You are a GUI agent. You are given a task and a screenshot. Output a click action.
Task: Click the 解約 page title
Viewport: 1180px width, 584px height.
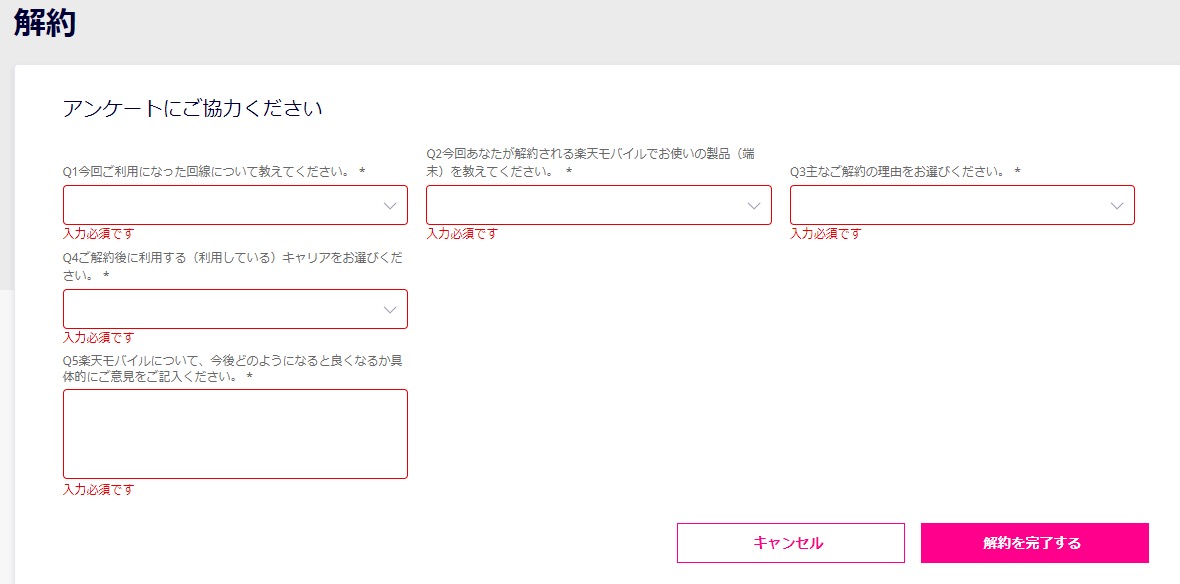[x=45, y=23]
